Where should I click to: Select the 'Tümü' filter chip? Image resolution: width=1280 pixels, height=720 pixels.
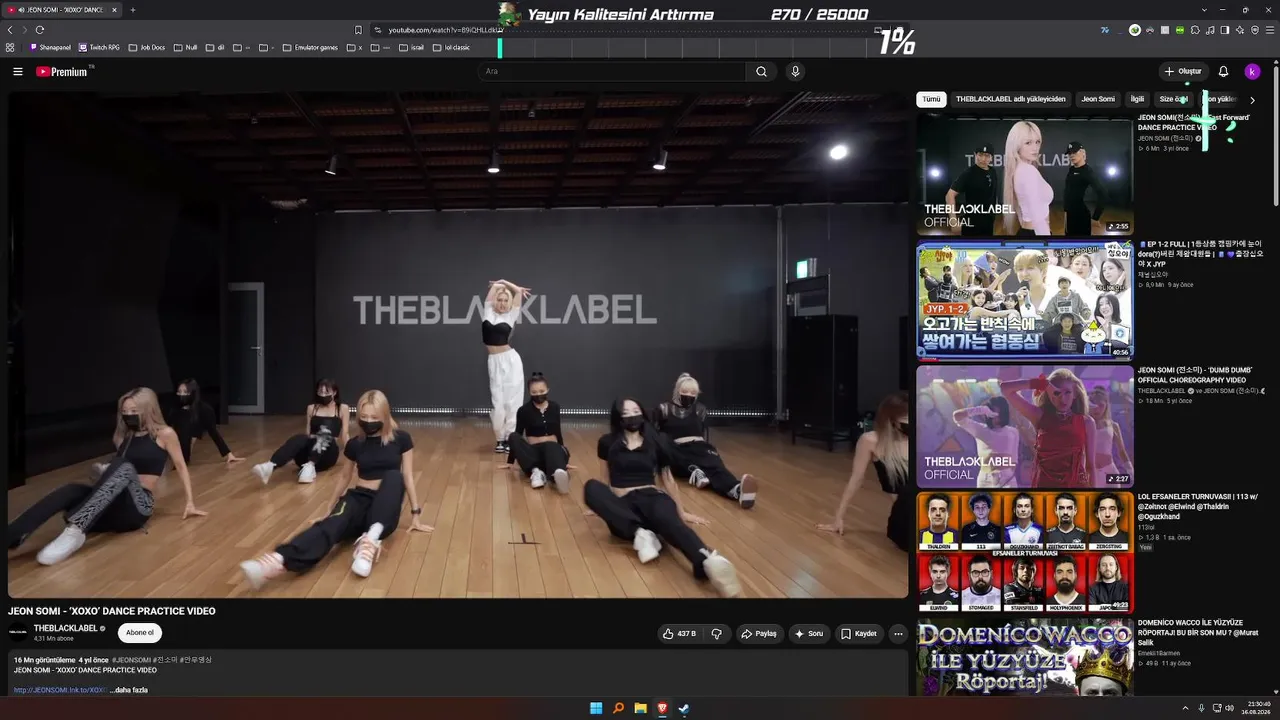[931, 99]
